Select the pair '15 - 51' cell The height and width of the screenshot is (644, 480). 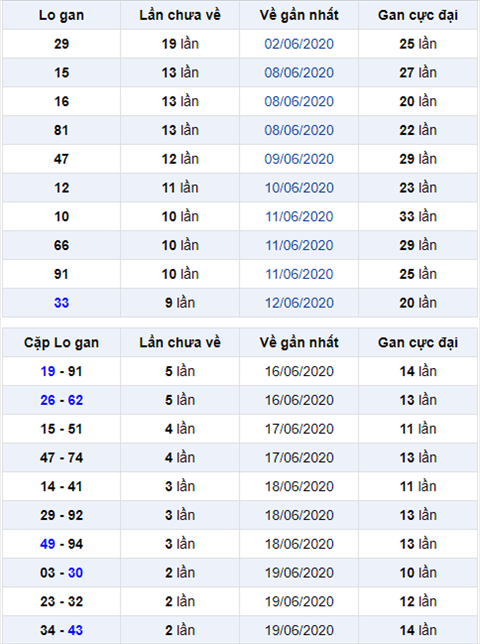[61, 429]
